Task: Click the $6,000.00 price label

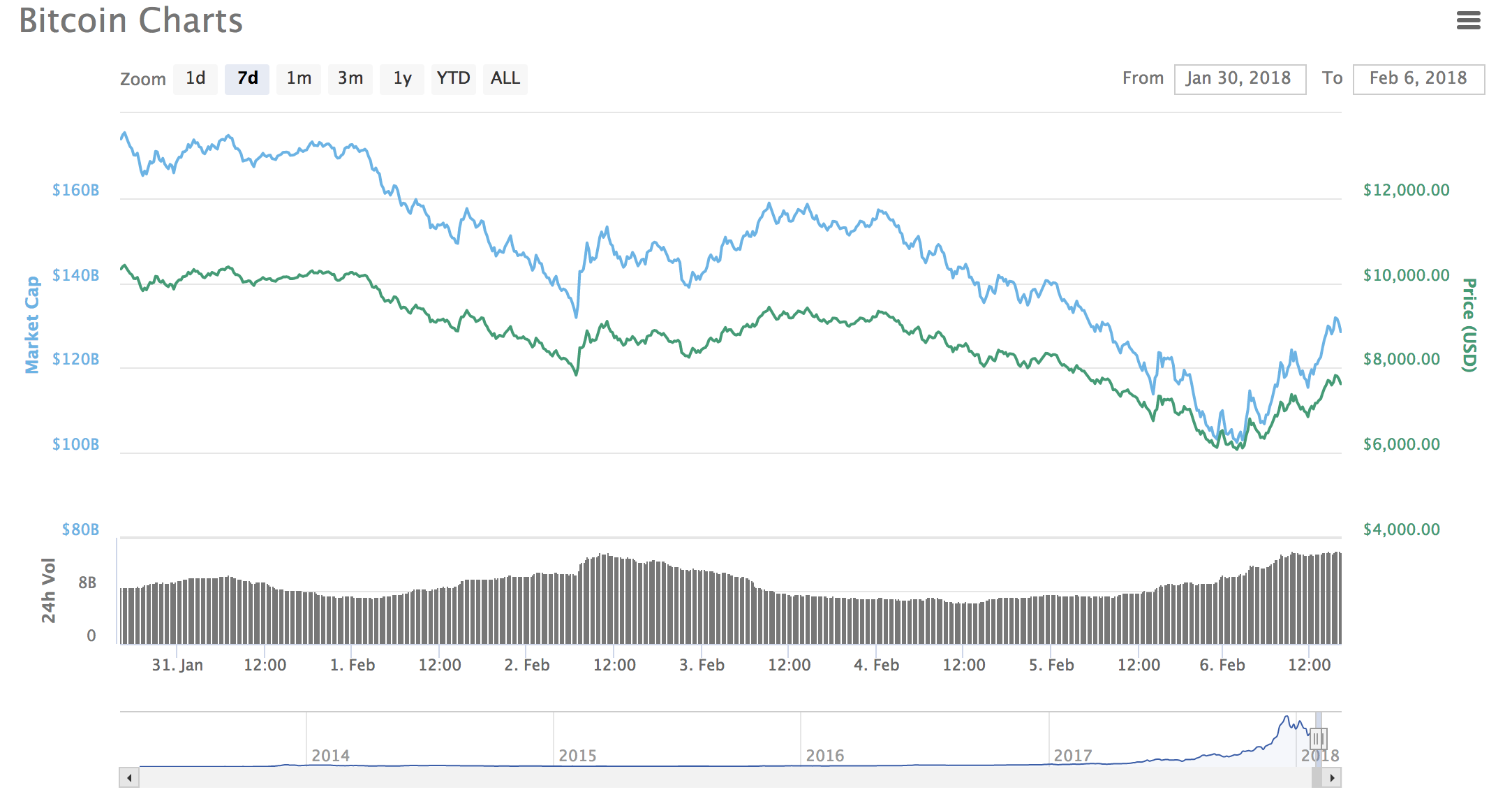Action: [x=1401, y=444]
